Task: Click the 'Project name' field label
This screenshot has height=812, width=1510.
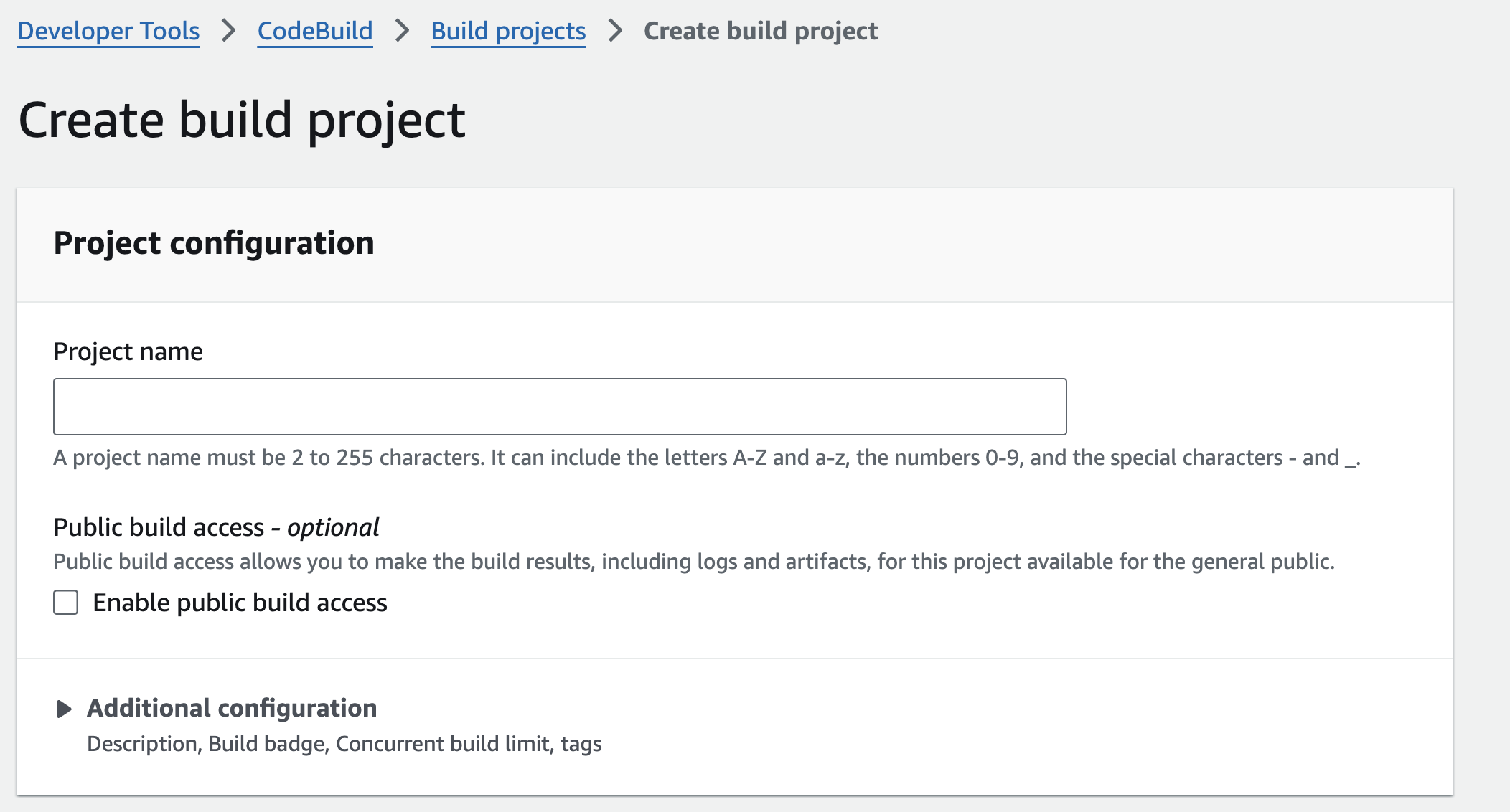Action: 128,351
